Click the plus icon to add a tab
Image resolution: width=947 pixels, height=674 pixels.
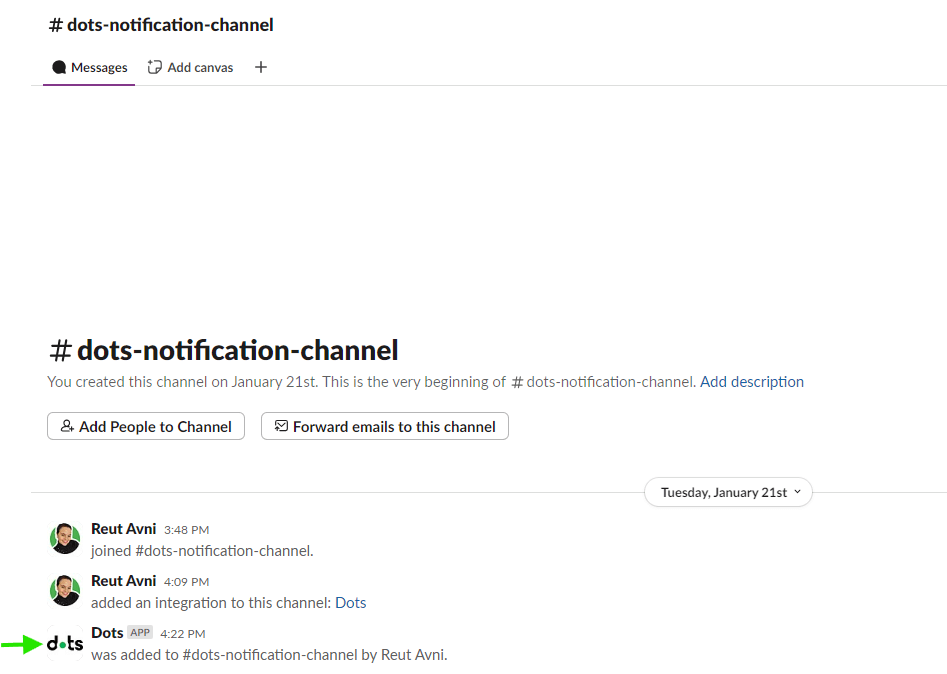tap(261, 67)
